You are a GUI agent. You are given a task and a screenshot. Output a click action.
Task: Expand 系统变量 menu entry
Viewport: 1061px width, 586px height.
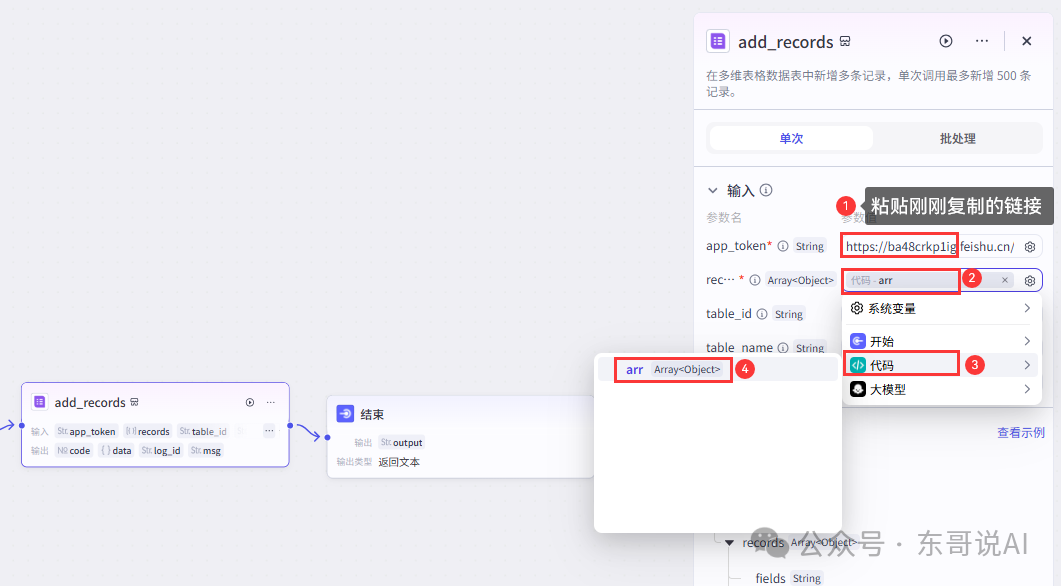click(941, 309)
